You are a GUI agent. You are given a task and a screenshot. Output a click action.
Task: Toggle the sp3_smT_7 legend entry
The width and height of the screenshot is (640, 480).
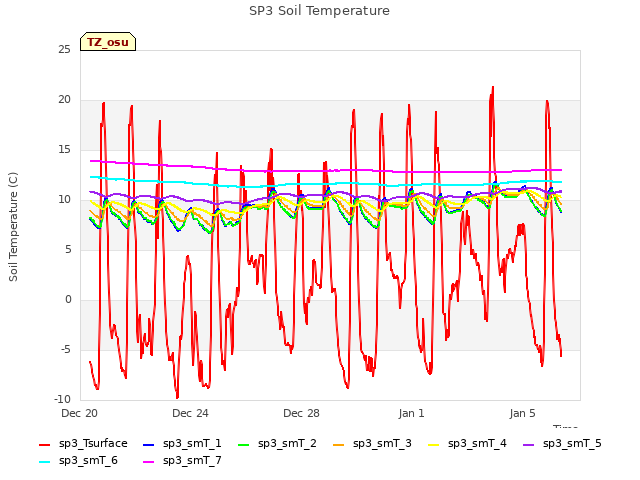182,461
